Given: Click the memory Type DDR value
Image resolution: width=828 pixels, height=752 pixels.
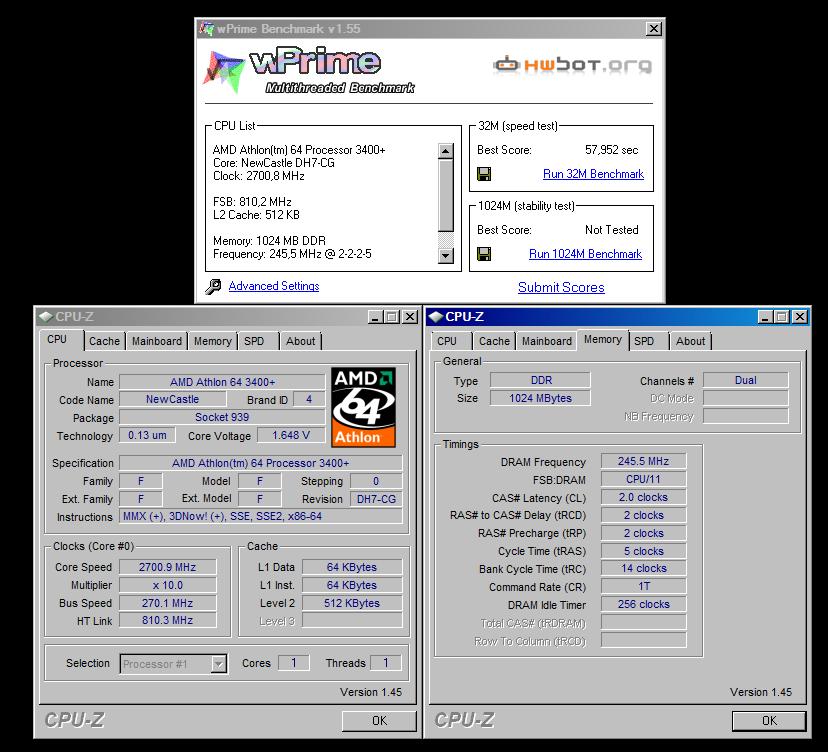Looking at the screenshot, I should coord(540,380).
